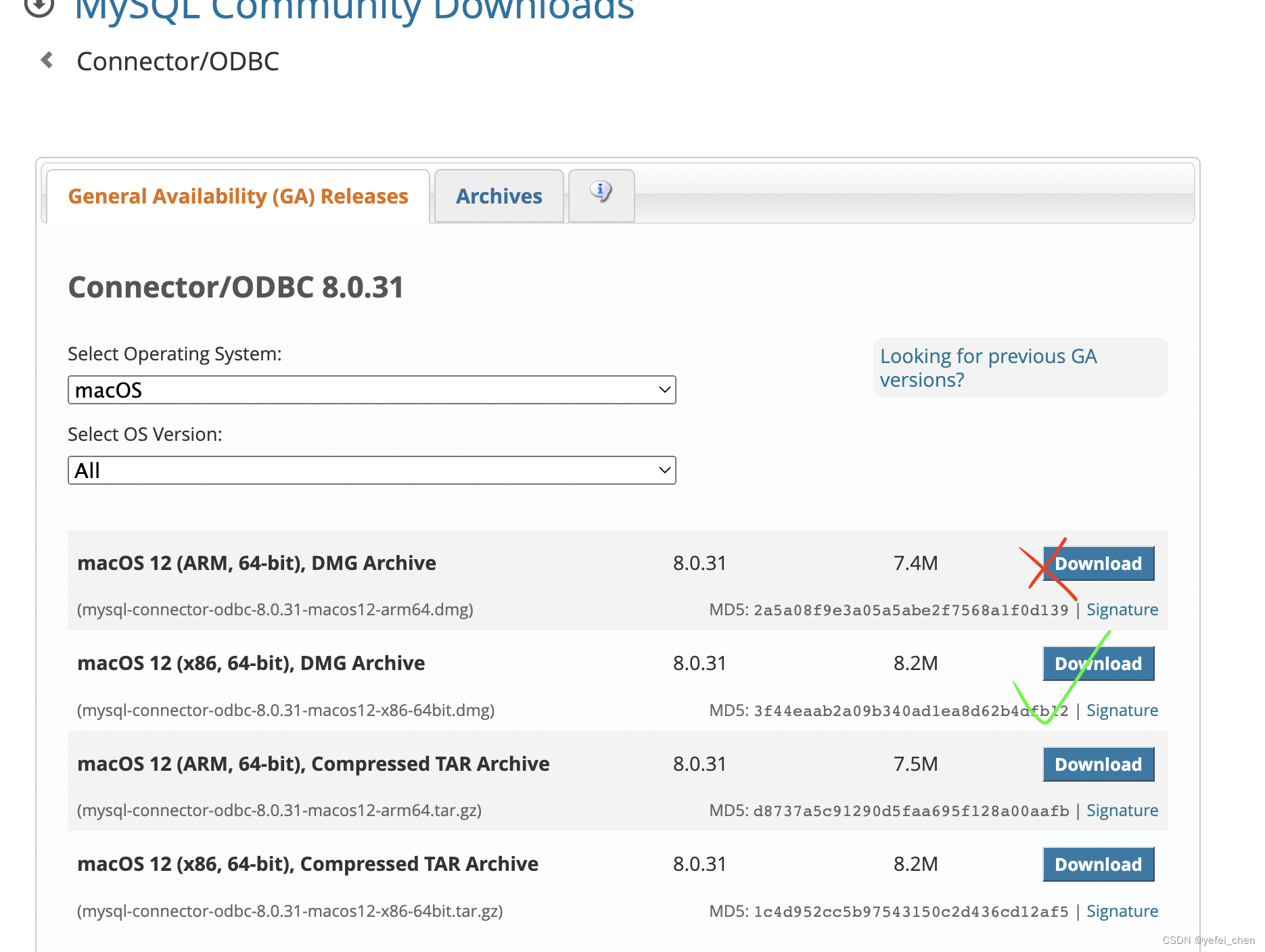Expand the Select OS Version dropdown
Viewport: 1265px width, 952px height.
372,471
